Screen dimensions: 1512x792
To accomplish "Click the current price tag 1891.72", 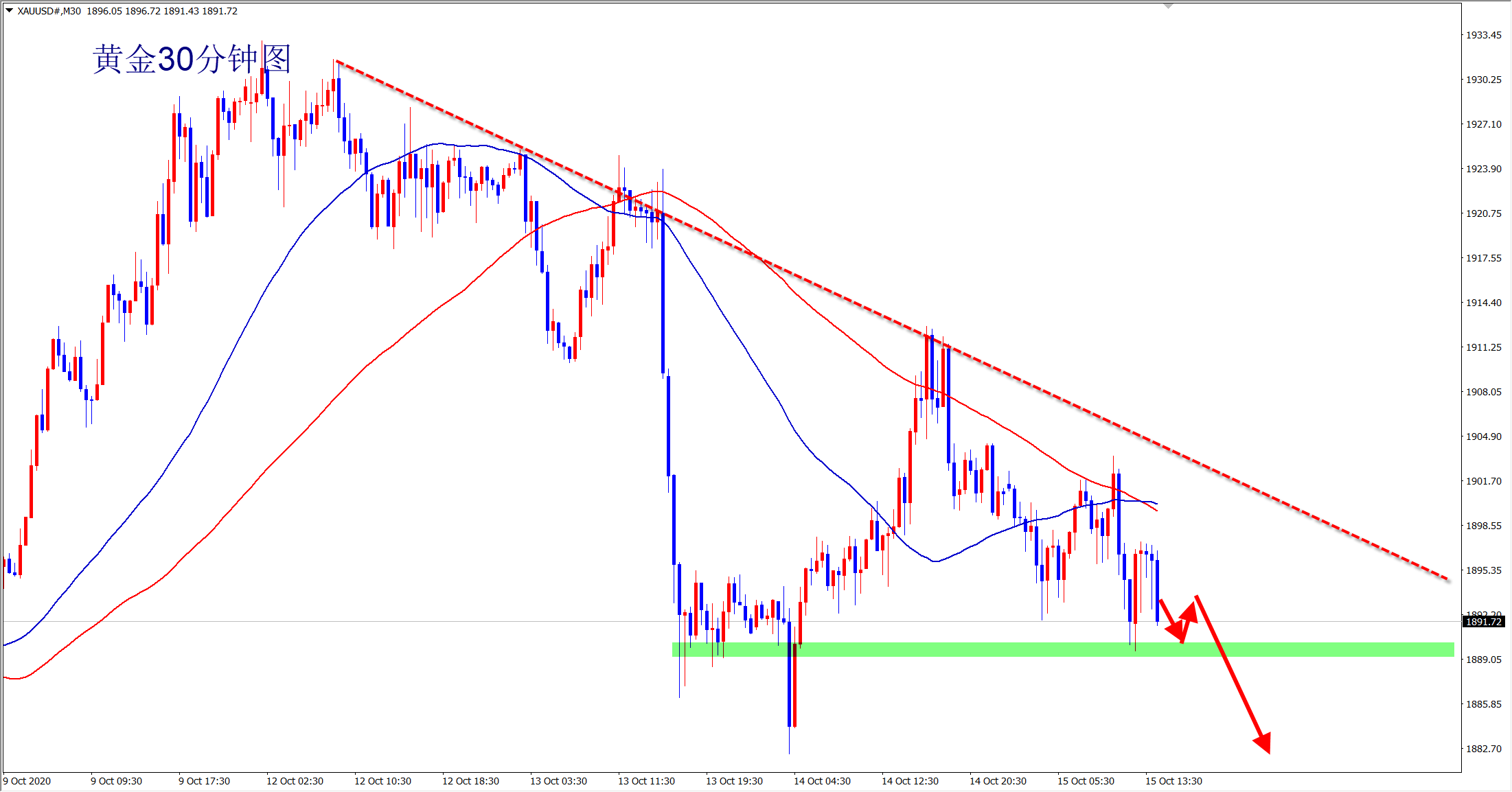I will pos(1484,622).
